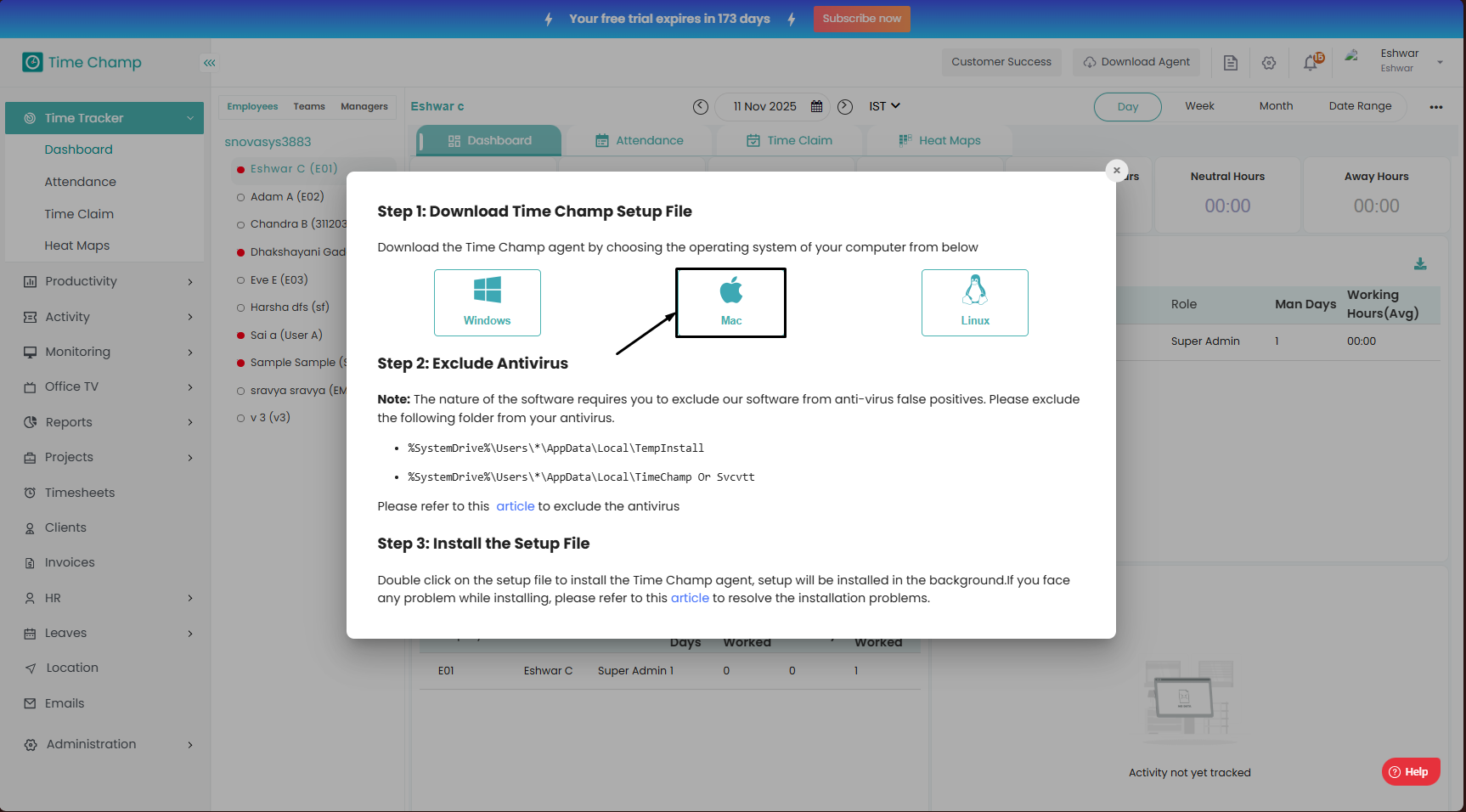Go to the previous date
1466x812 pixels.
point(701,106)
